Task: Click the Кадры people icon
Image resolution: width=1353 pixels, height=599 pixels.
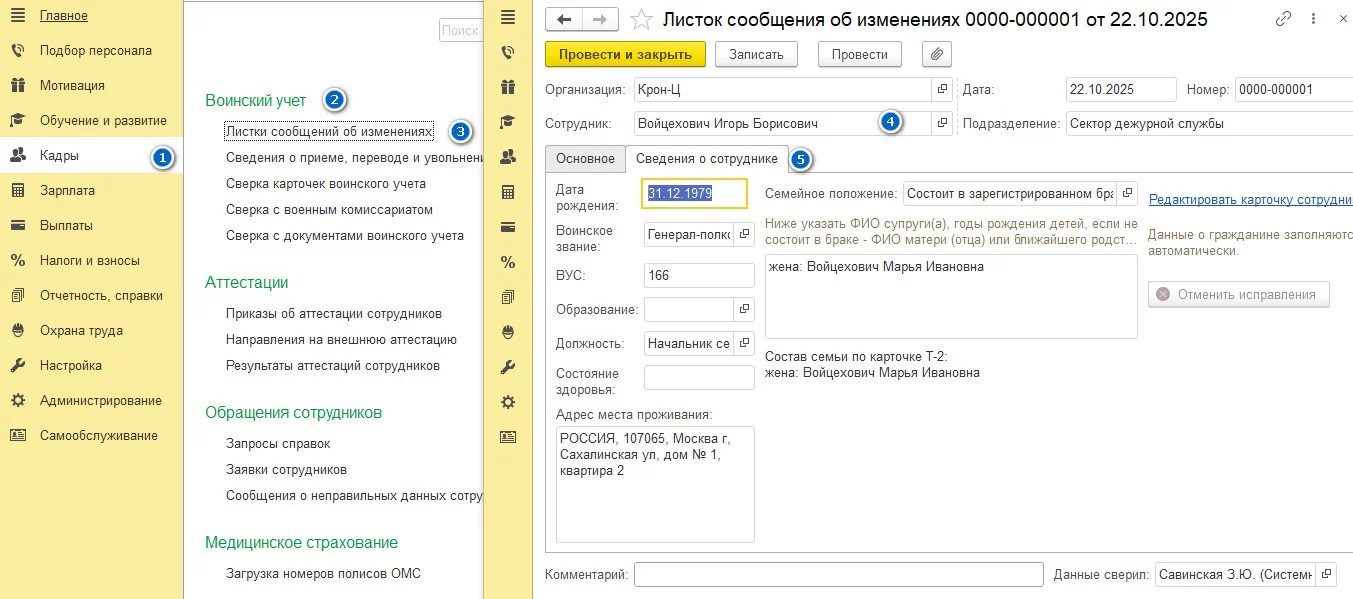Action: click(x=17, y=156)
